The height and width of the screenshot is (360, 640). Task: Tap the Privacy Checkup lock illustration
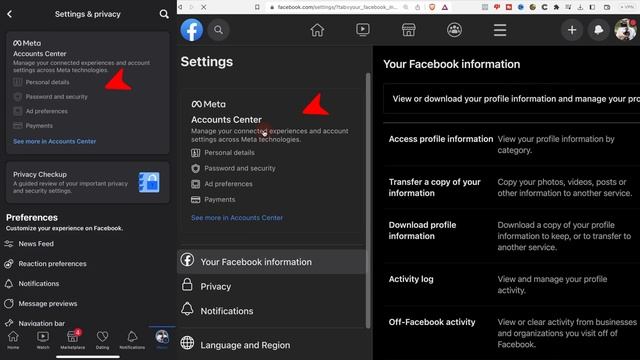pos(149,182)
